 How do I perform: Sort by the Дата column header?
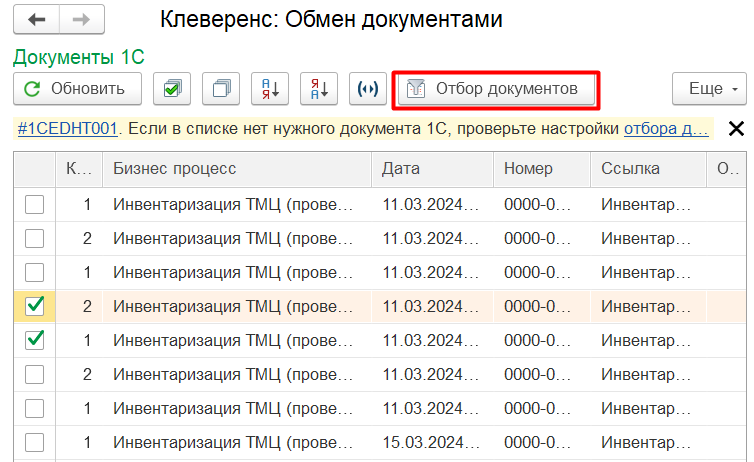pyautogui.click(x=432, y=169)
